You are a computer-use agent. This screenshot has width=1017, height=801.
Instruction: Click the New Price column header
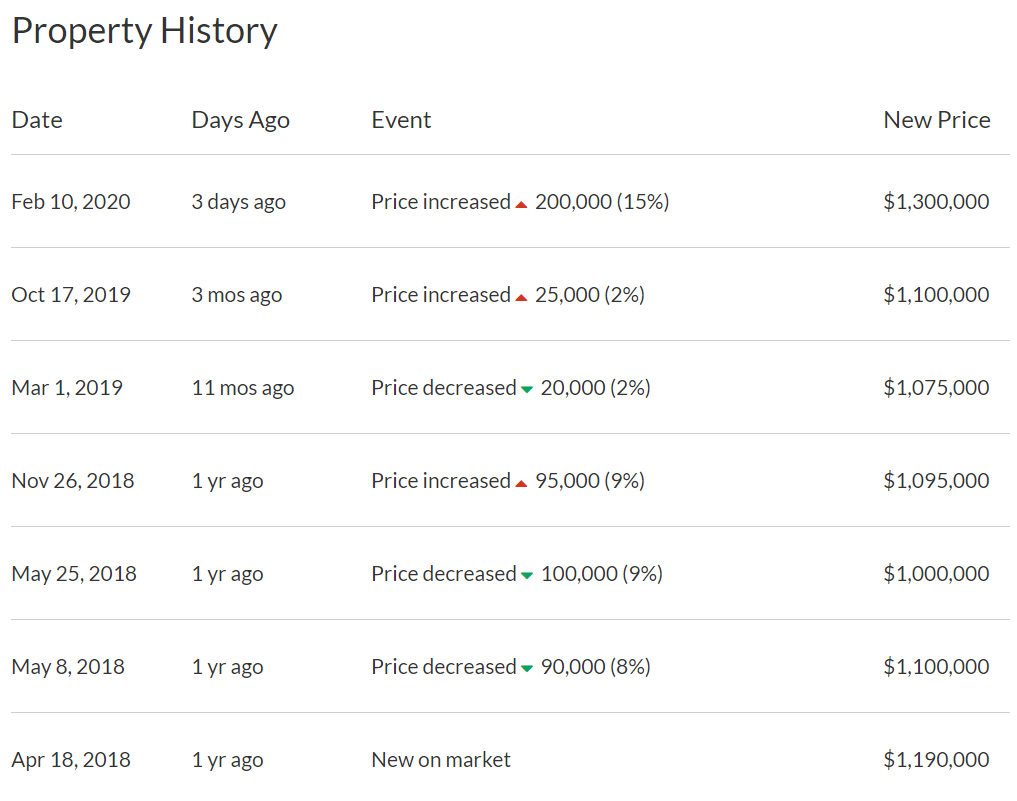936,120
